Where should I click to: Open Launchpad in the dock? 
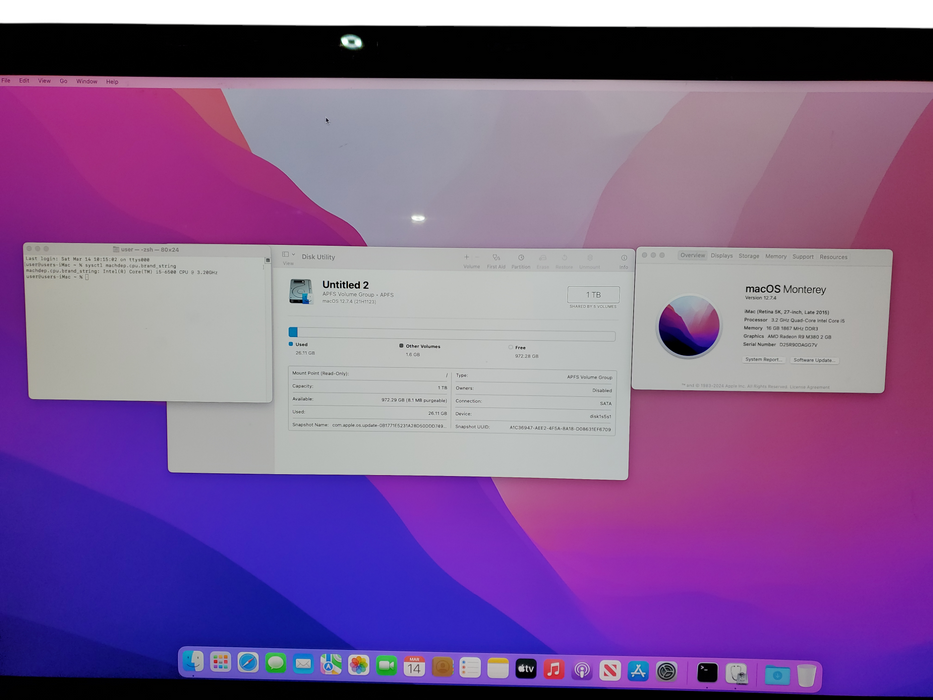220,662
